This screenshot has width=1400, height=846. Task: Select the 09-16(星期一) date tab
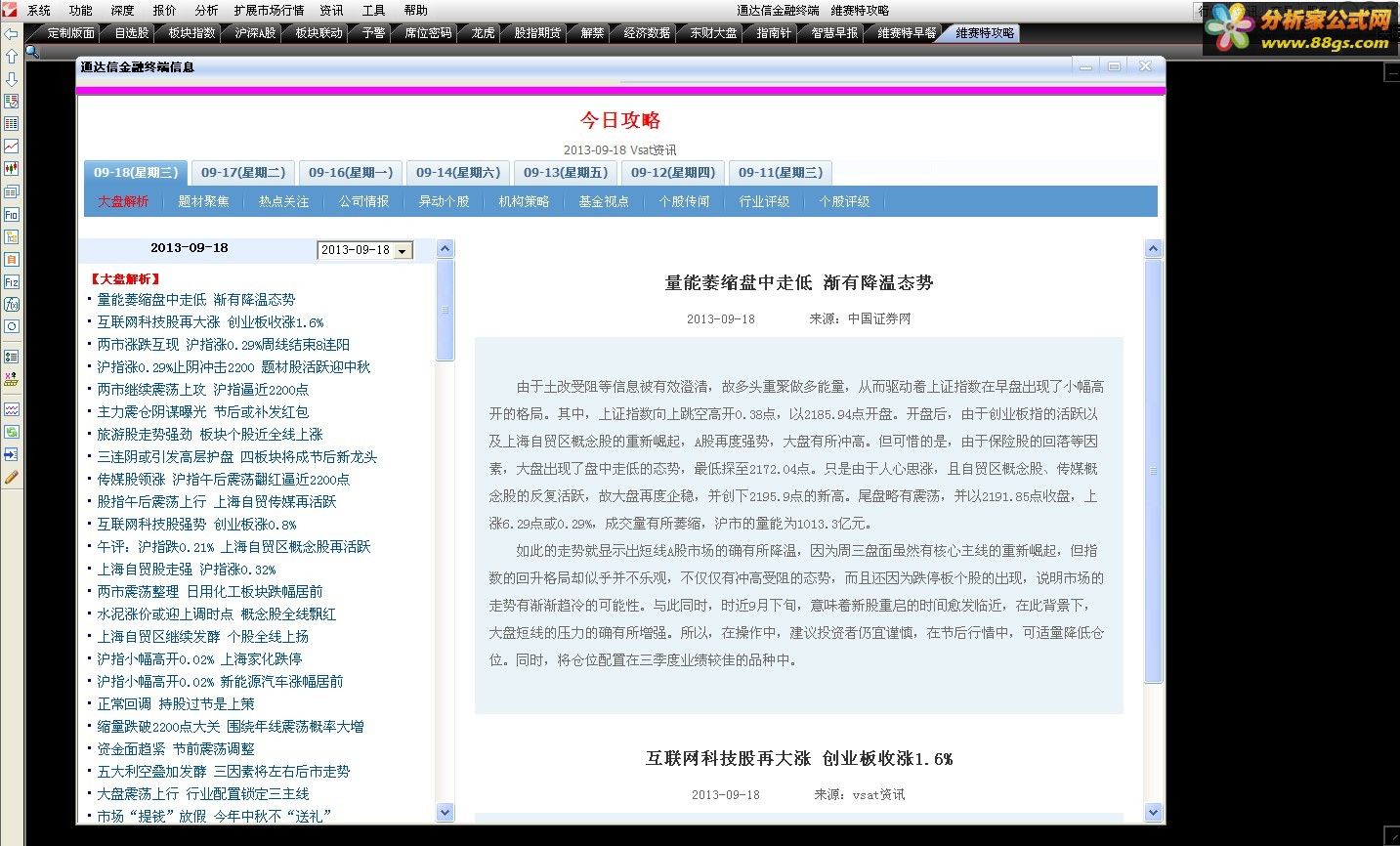[351, 173]
